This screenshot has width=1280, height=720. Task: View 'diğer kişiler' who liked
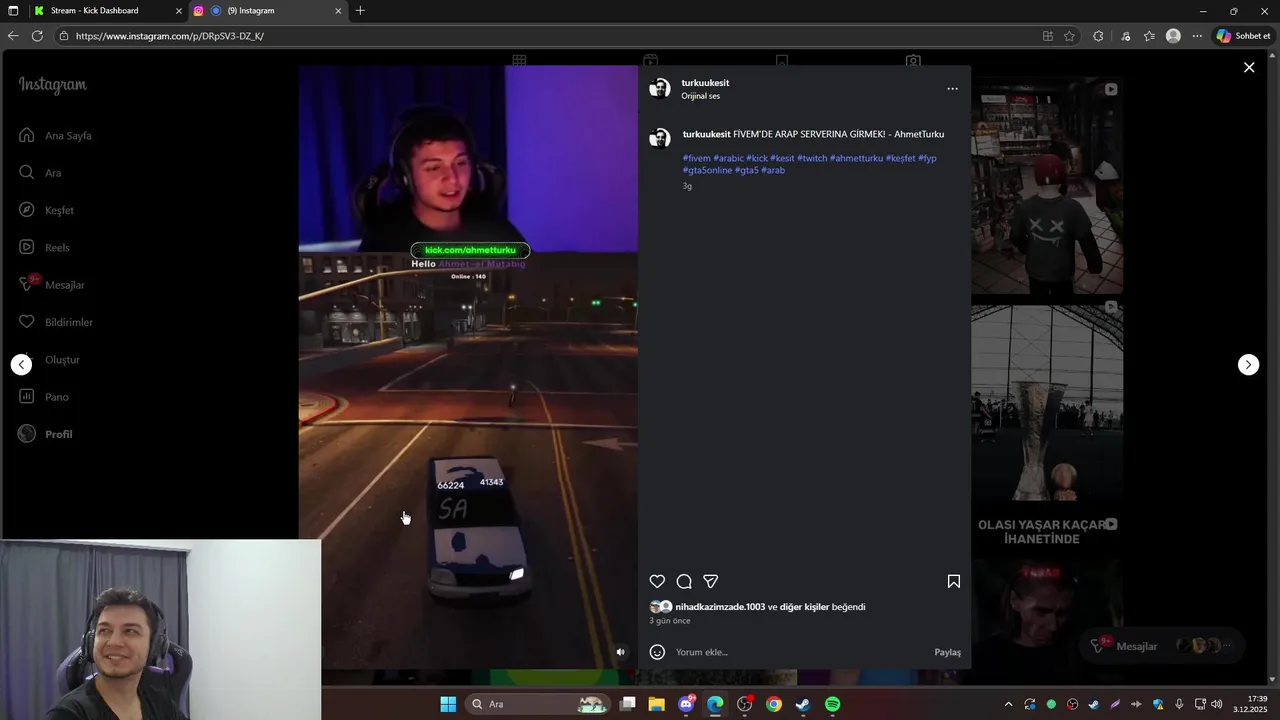click(804, 607)
